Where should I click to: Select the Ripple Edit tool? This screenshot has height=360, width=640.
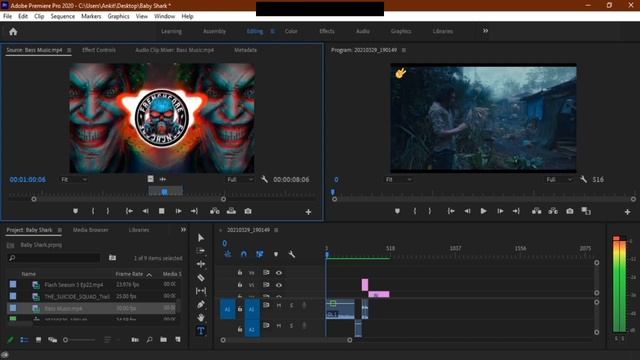(x=201, y=264)
